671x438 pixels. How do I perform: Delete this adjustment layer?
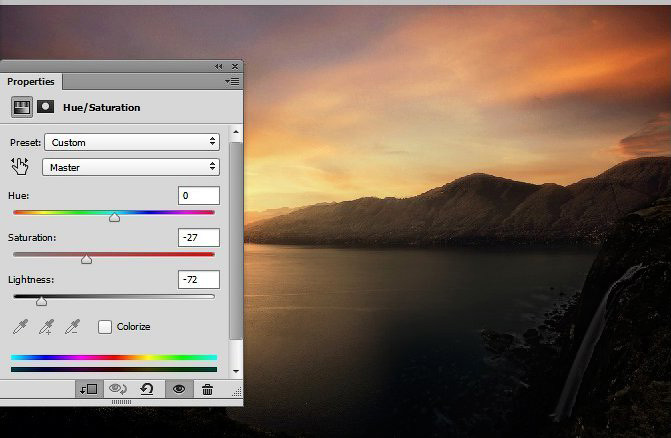point(208,389)
